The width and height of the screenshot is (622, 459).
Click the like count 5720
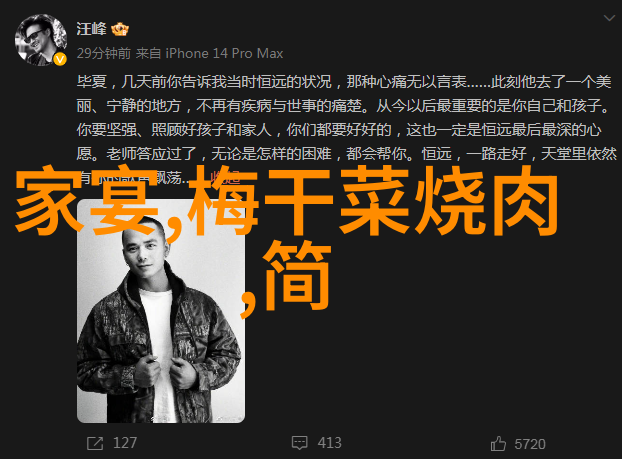click(530, 444)
